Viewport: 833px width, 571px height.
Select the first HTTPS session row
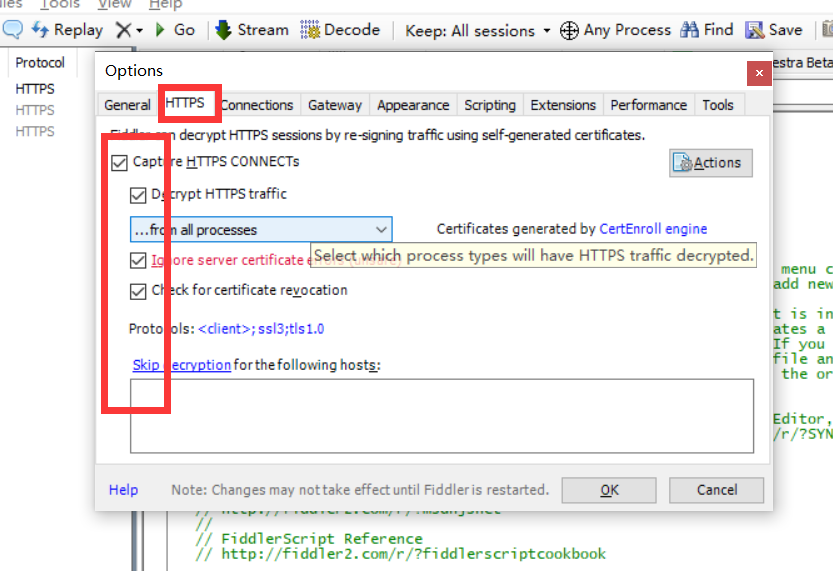[x=35, y=89]
